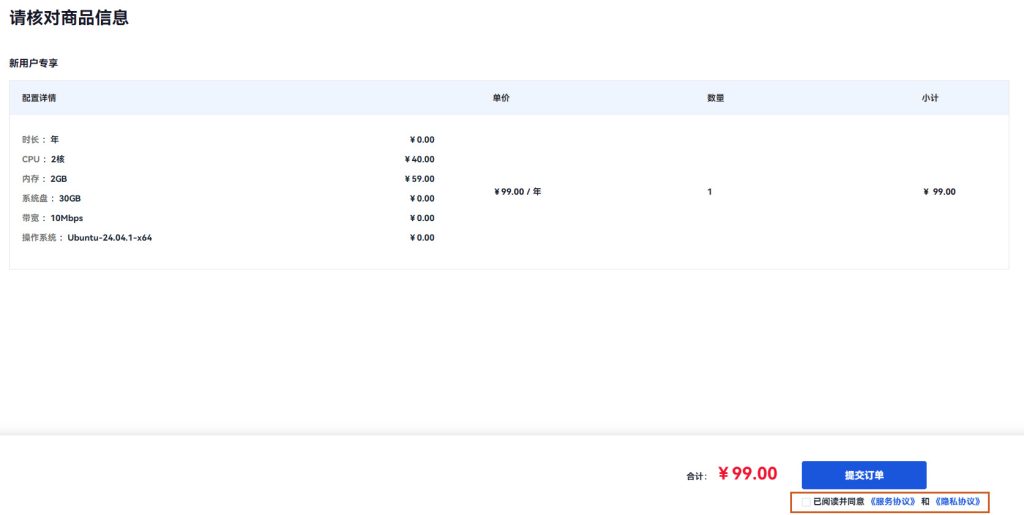The height and width of the screenshot is (515, 1024).
Task: Click the ¥59.00 memory price
Action: (419, 179)
